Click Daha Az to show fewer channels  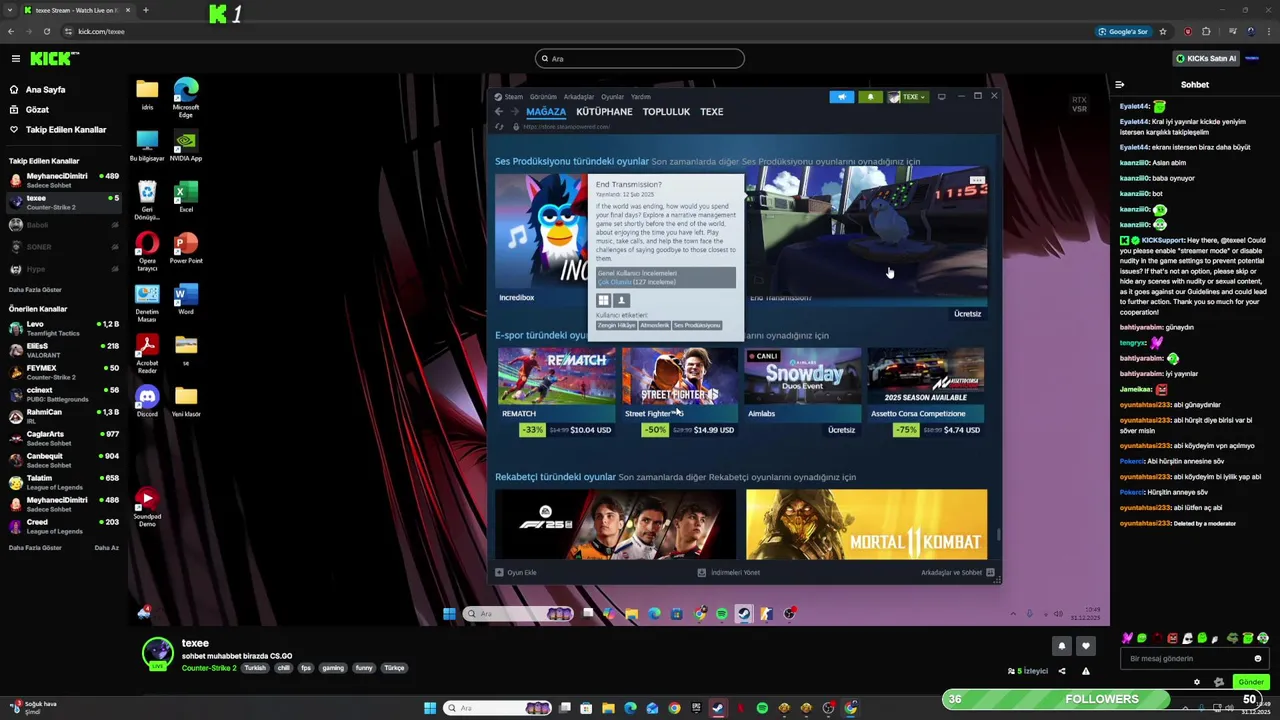(x=106, y=548)
